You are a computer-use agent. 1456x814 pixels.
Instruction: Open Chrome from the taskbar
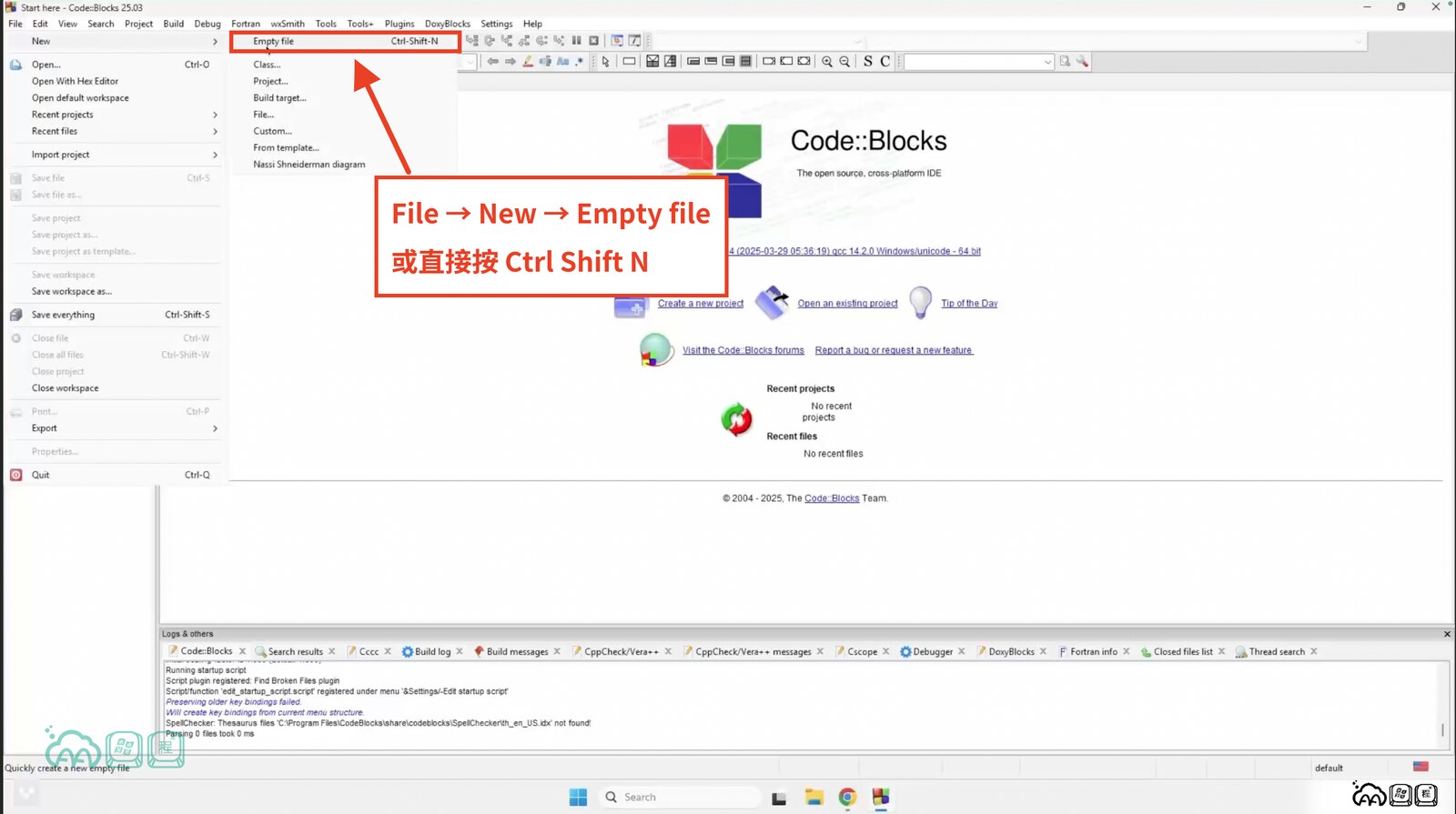pos(847,797)
